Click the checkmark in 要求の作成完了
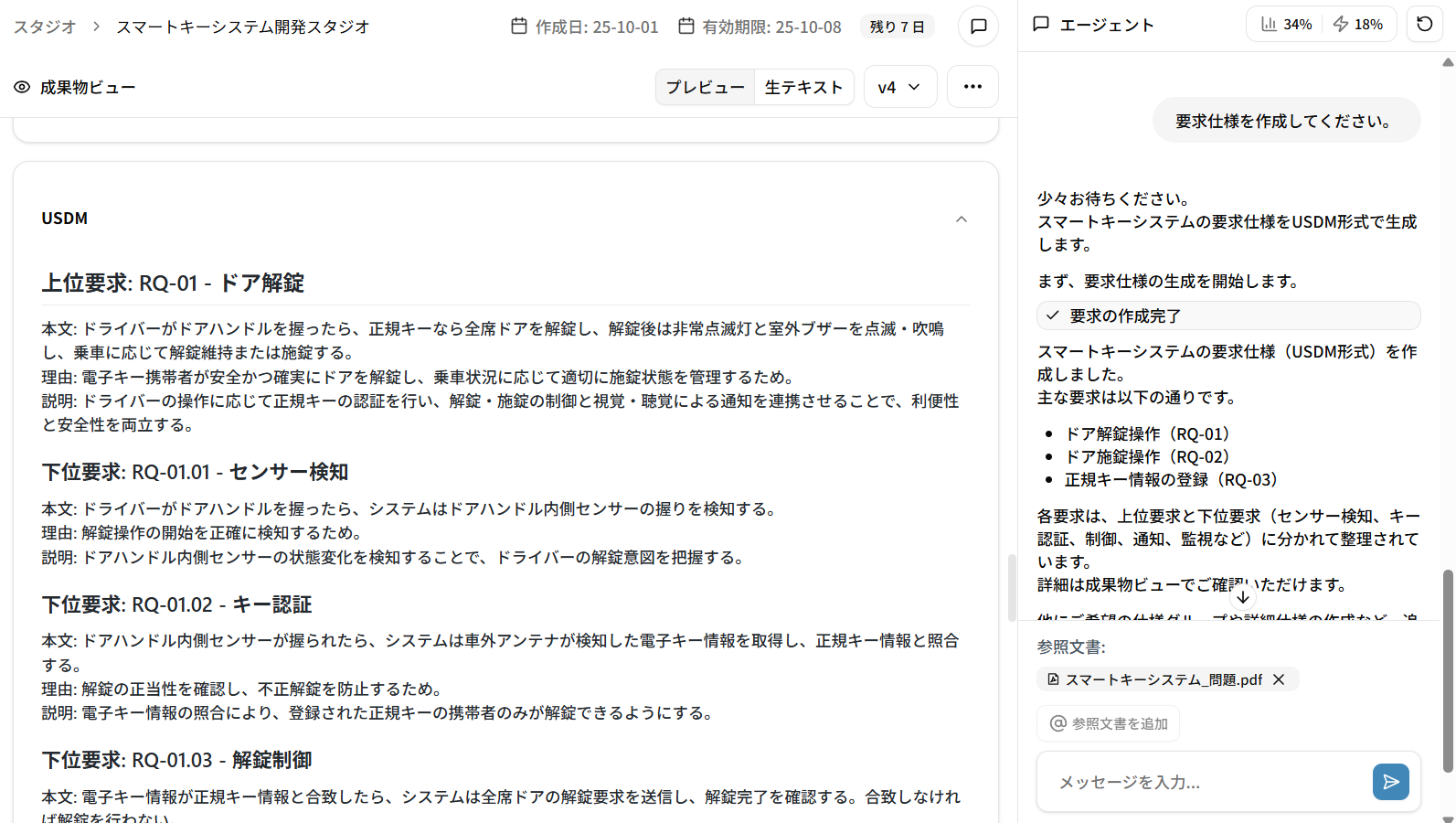This screenshot has height=823, width=1456. [1053, 315]
